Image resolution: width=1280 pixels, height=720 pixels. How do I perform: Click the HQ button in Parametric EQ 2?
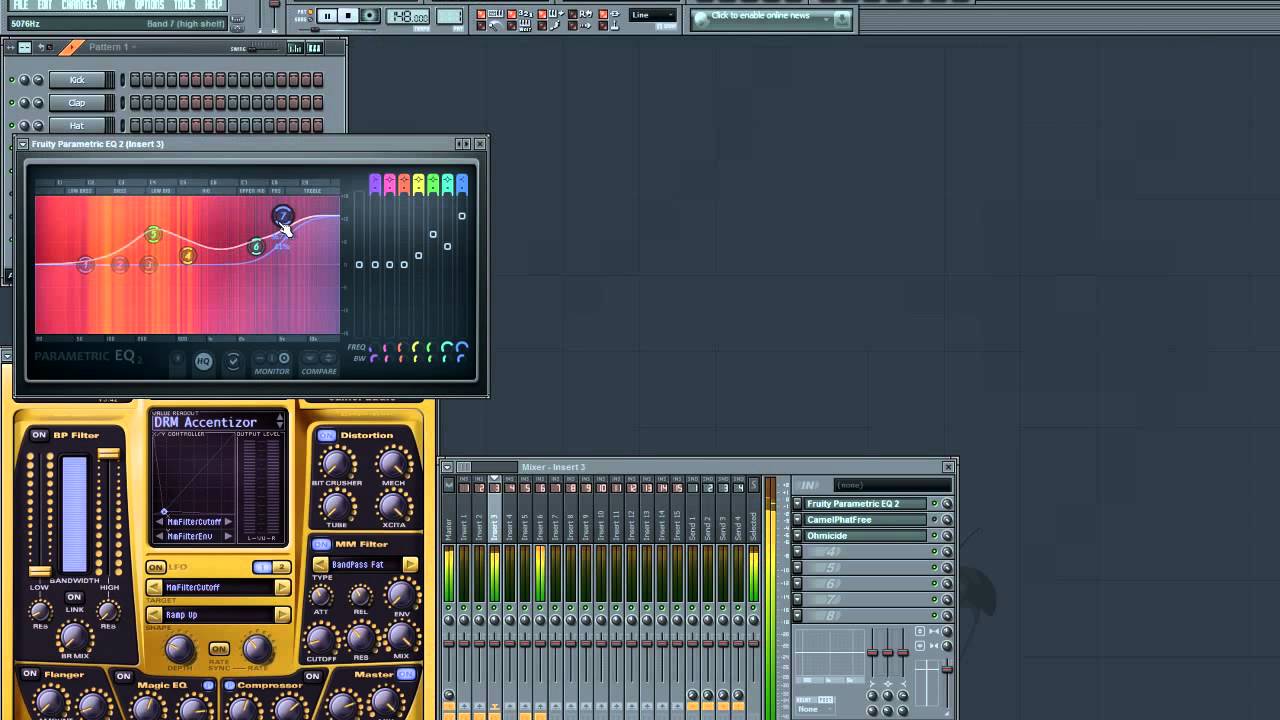click(x=203, y=361)
